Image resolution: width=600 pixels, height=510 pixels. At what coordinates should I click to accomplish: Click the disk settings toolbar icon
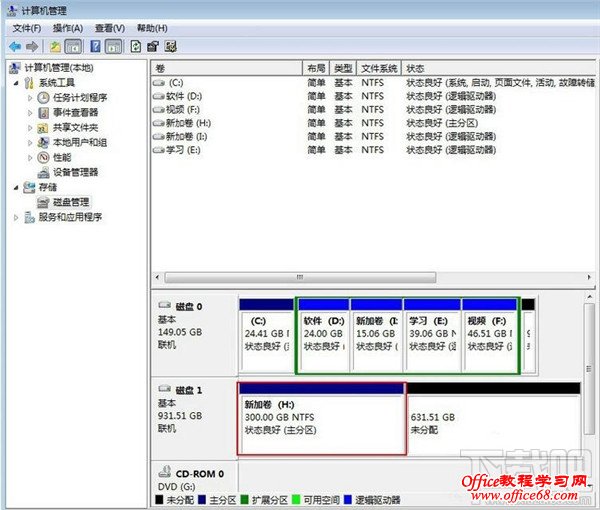click(x=171, y=47)
